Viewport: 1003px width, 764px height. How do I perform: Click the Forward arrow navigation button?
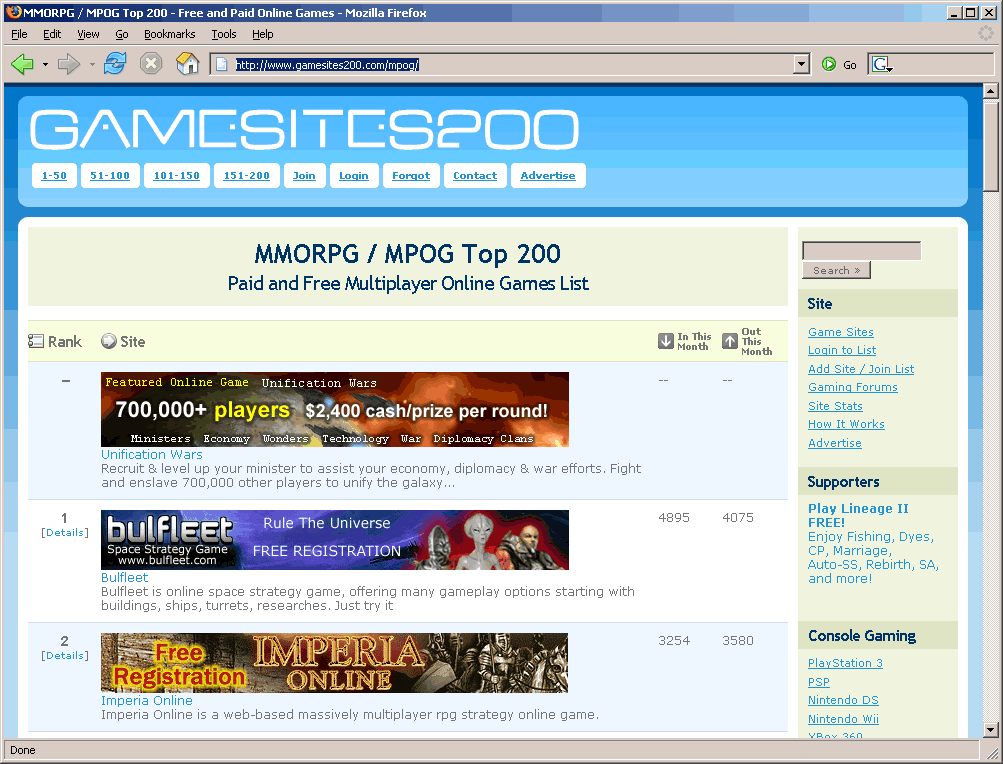coord(68,64)
